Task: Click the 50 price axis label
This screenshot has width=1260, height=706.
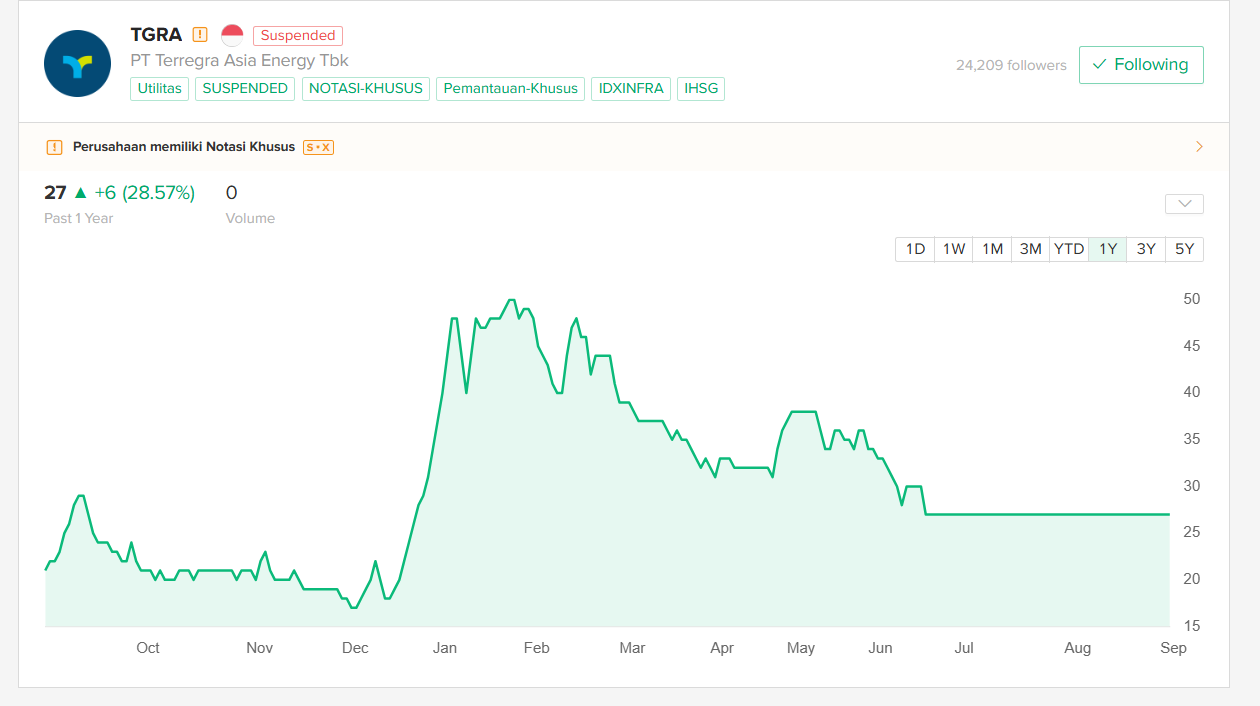Action: pyautogui.click(x=1192, y=299)
